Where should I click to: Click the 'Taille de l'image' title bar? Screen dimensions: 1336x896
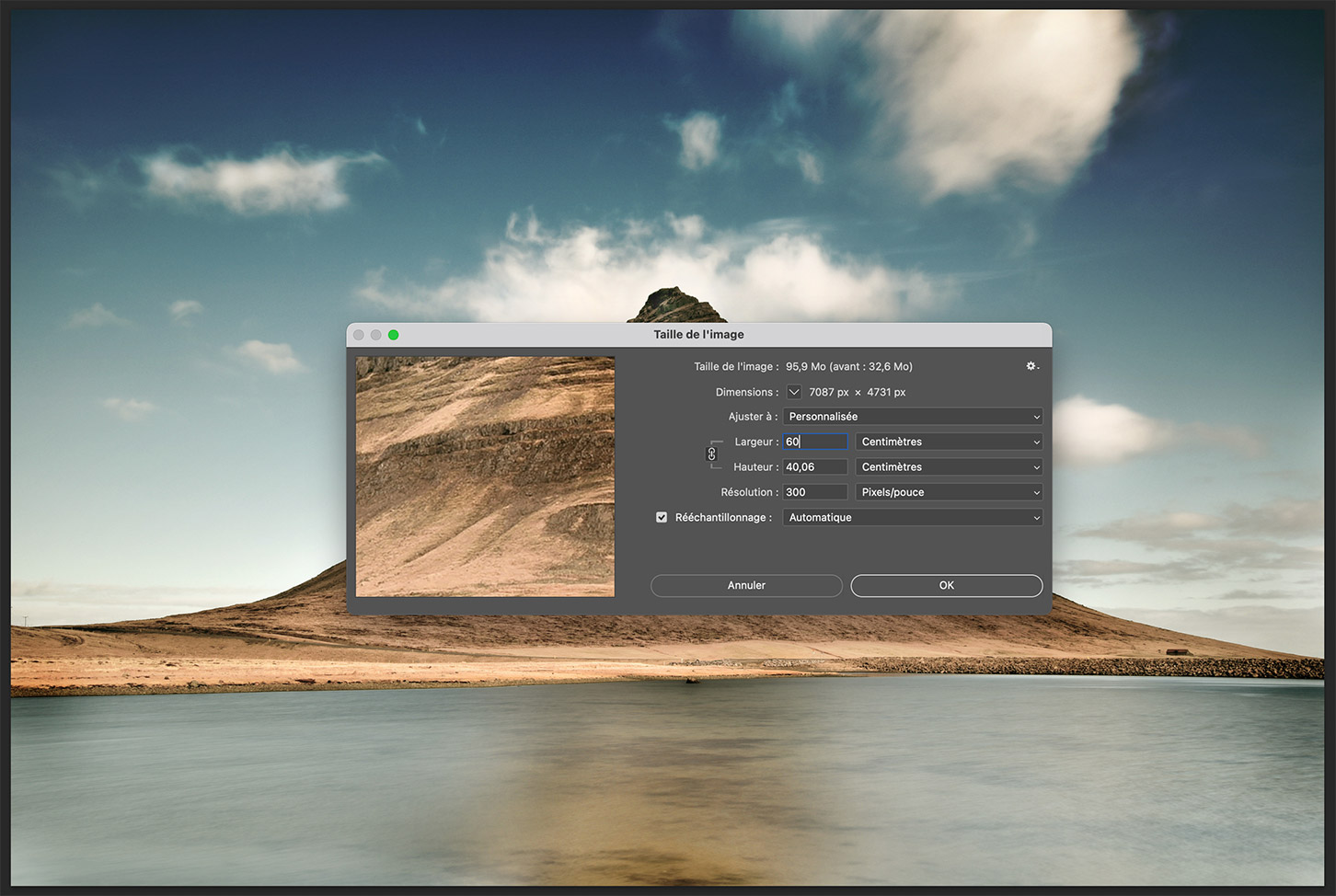click(698, 335)
